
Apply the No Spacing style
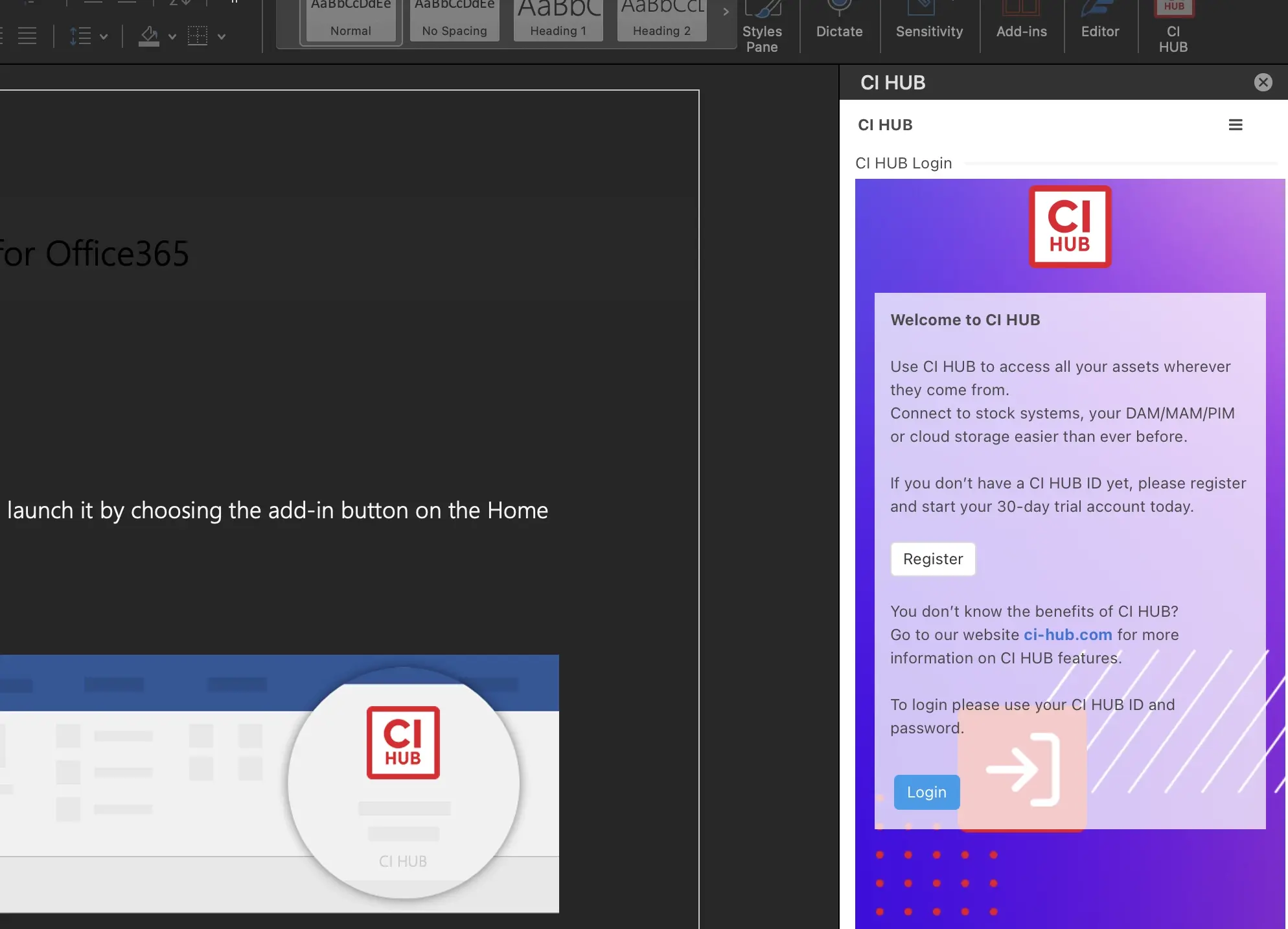(x=454, y=21)
